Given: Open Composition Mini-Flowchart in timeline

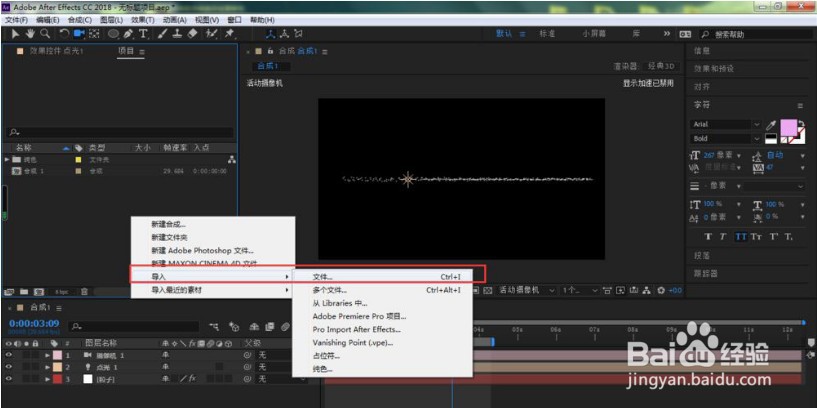Looking at the screenshot, I should [214, 327].
